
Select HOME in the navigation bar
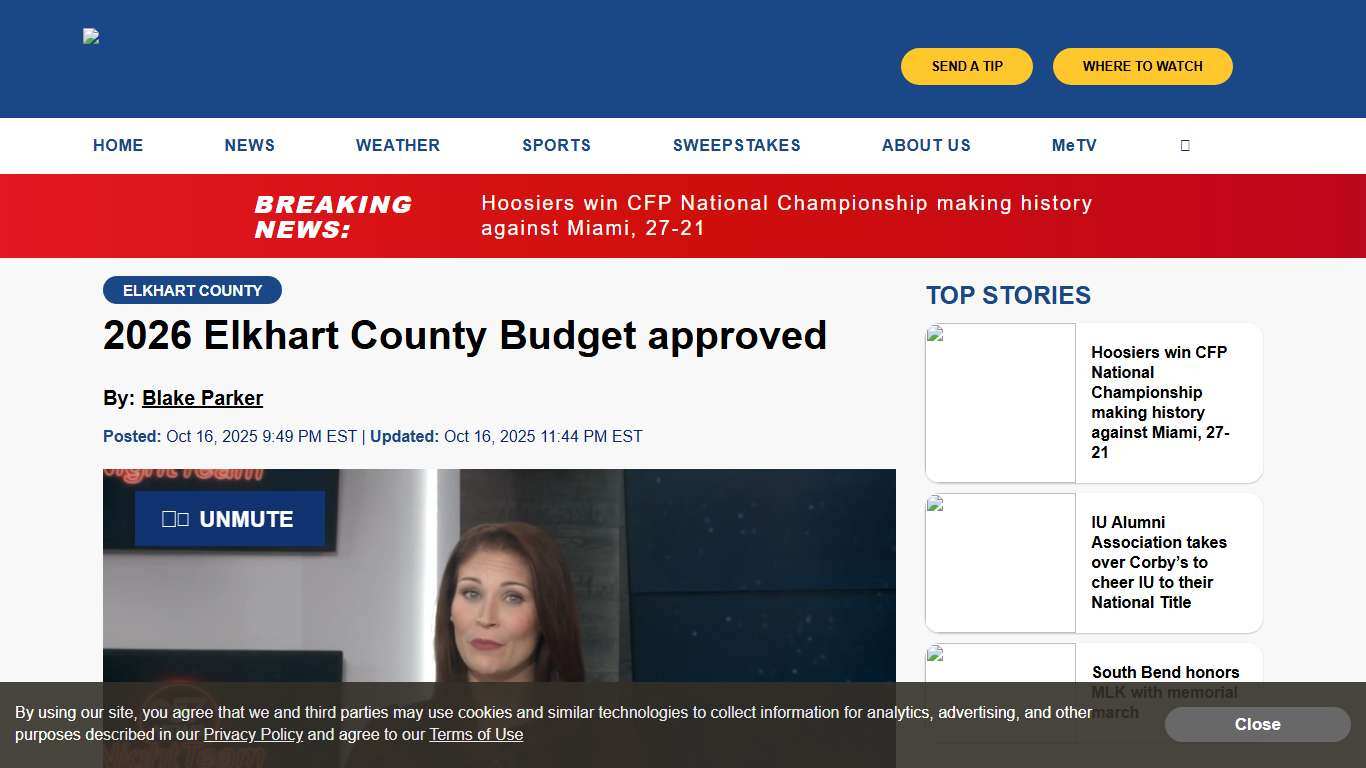118,145
